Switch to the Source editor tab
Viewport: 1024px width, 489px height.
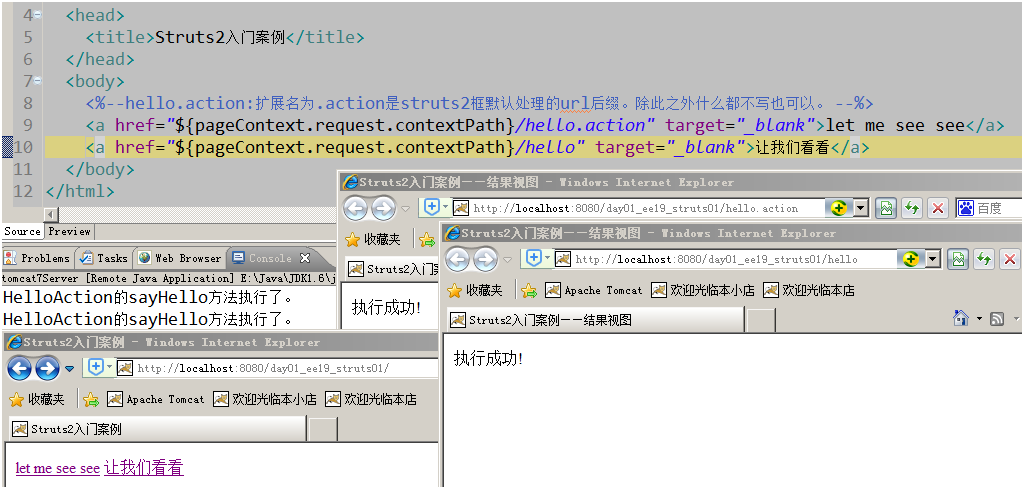(x=22, y=232)
